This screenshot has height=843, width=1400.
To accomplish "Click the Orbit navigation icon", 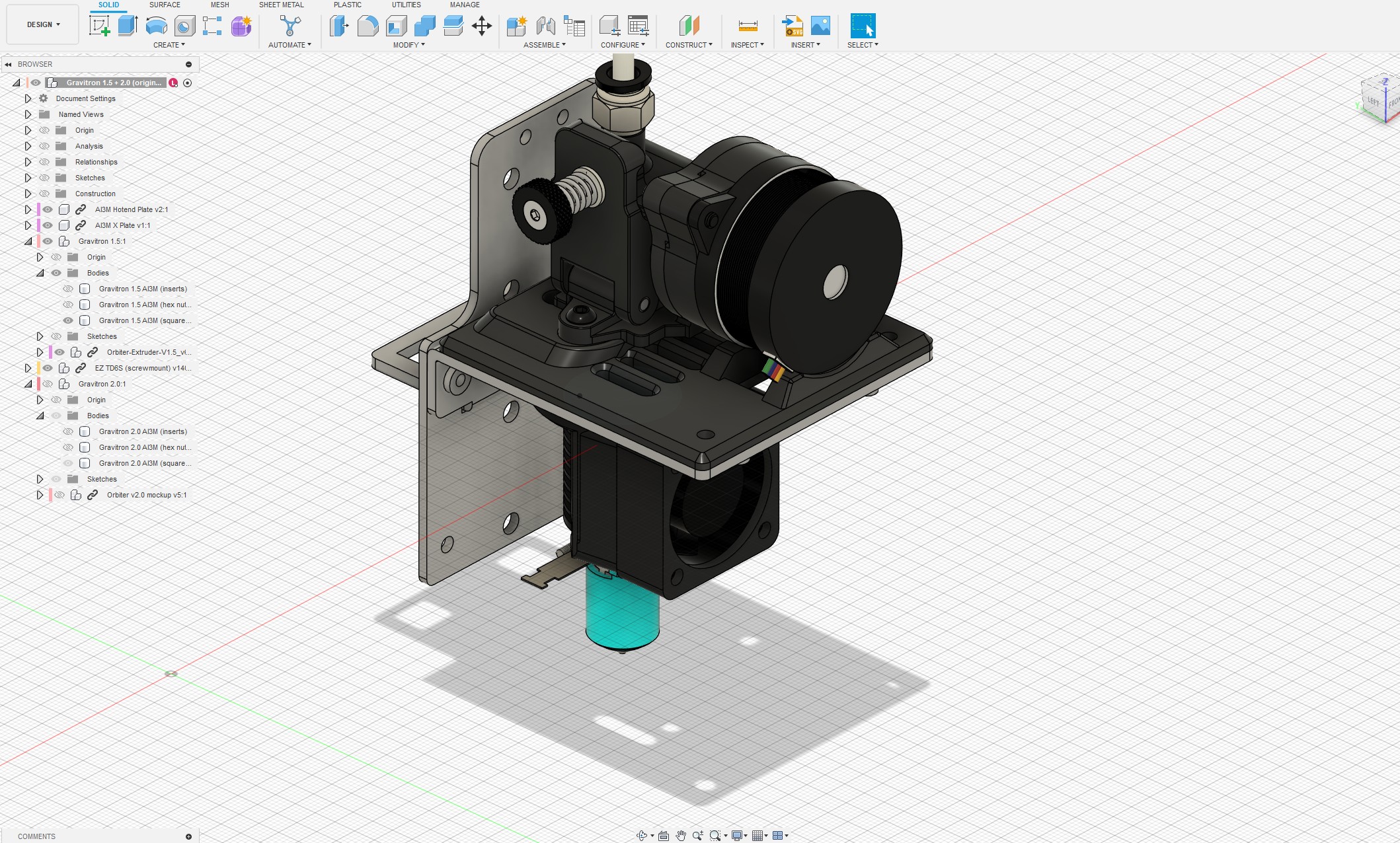I will 641,836.
